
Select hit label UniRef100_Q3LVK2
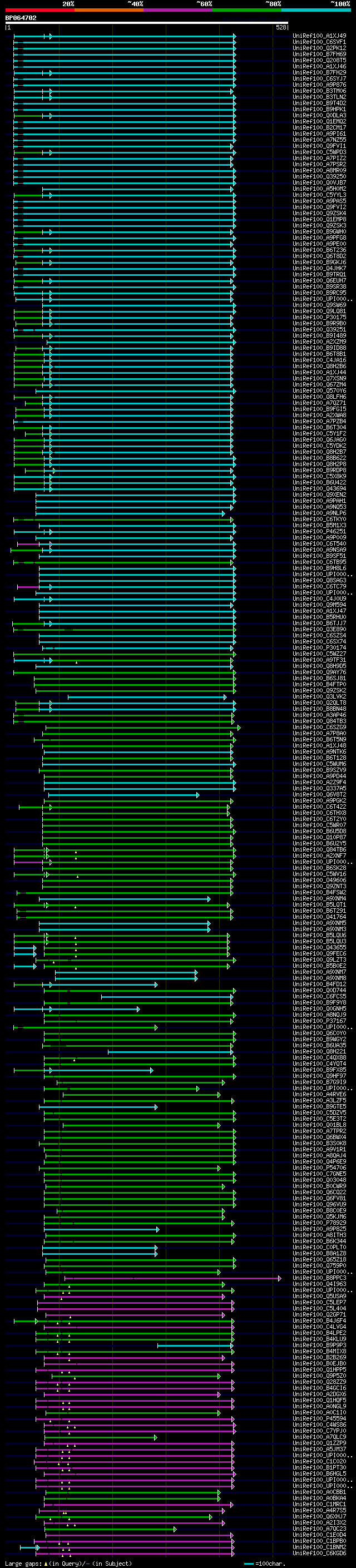coord(319,696)
